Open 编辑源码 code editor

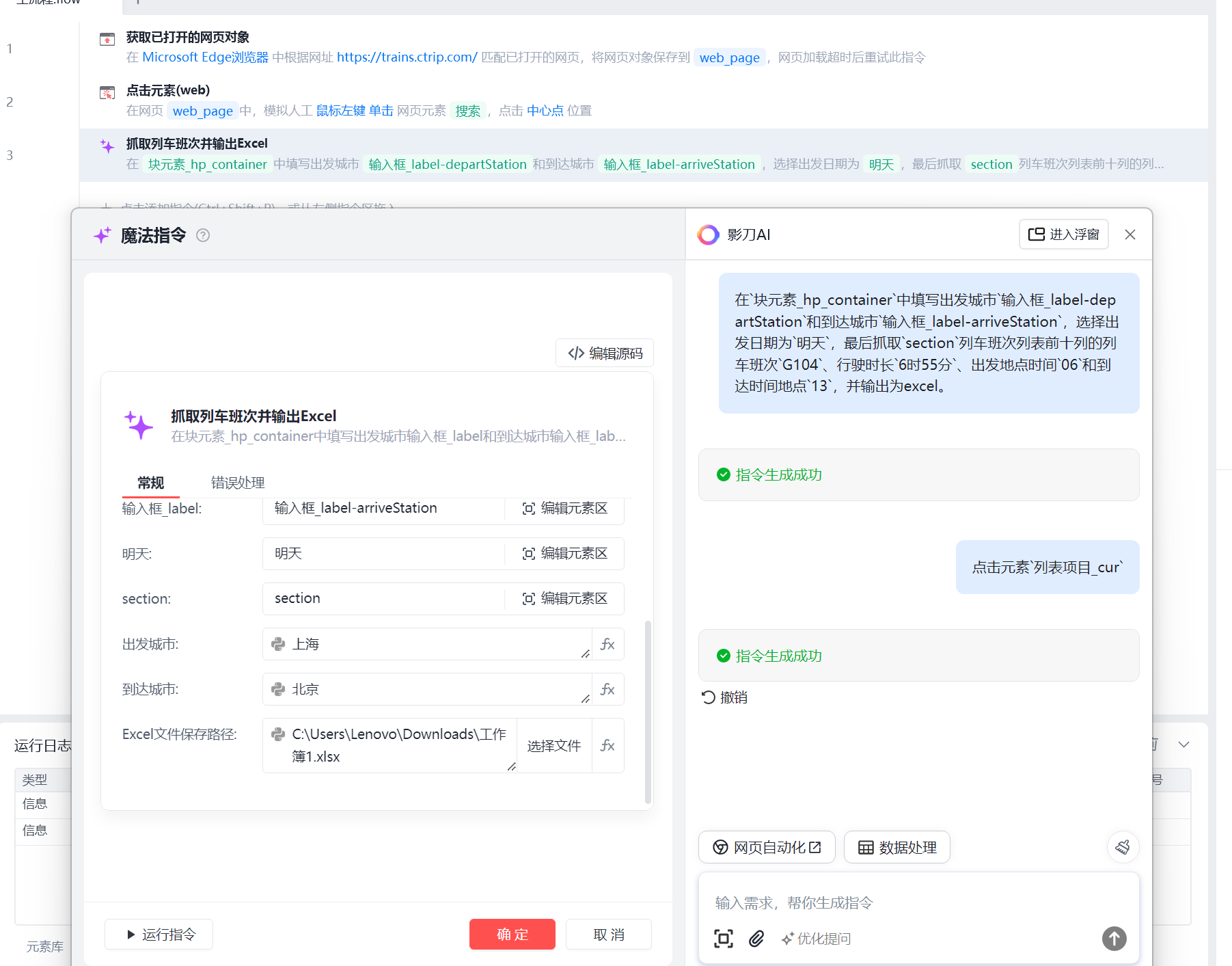[605, 353]
